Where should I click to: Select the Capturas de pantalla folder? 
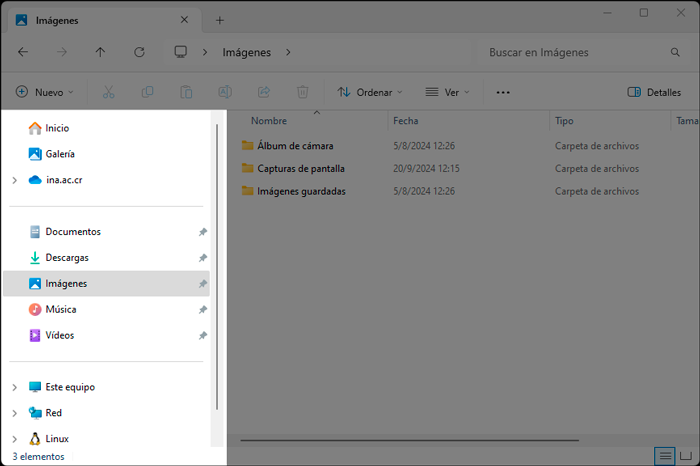click(300, 169)
